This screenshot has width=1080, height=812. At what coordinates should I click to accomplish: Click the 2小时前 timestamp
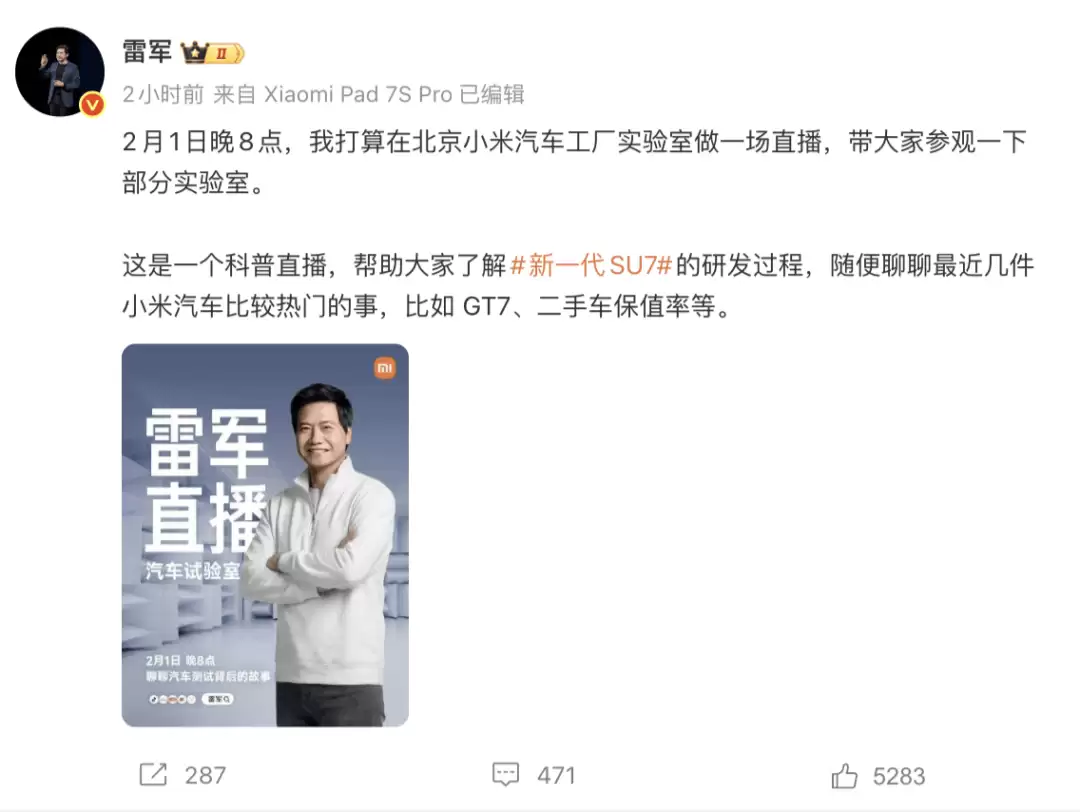click(163, 94)
